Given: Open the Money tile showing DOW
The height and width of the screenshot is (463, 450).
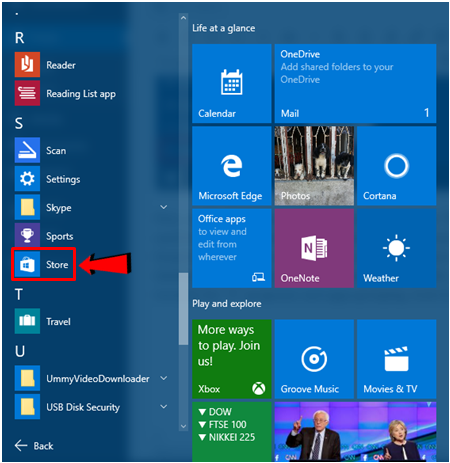Looking at the screenshot, I should tap(232, 432).
